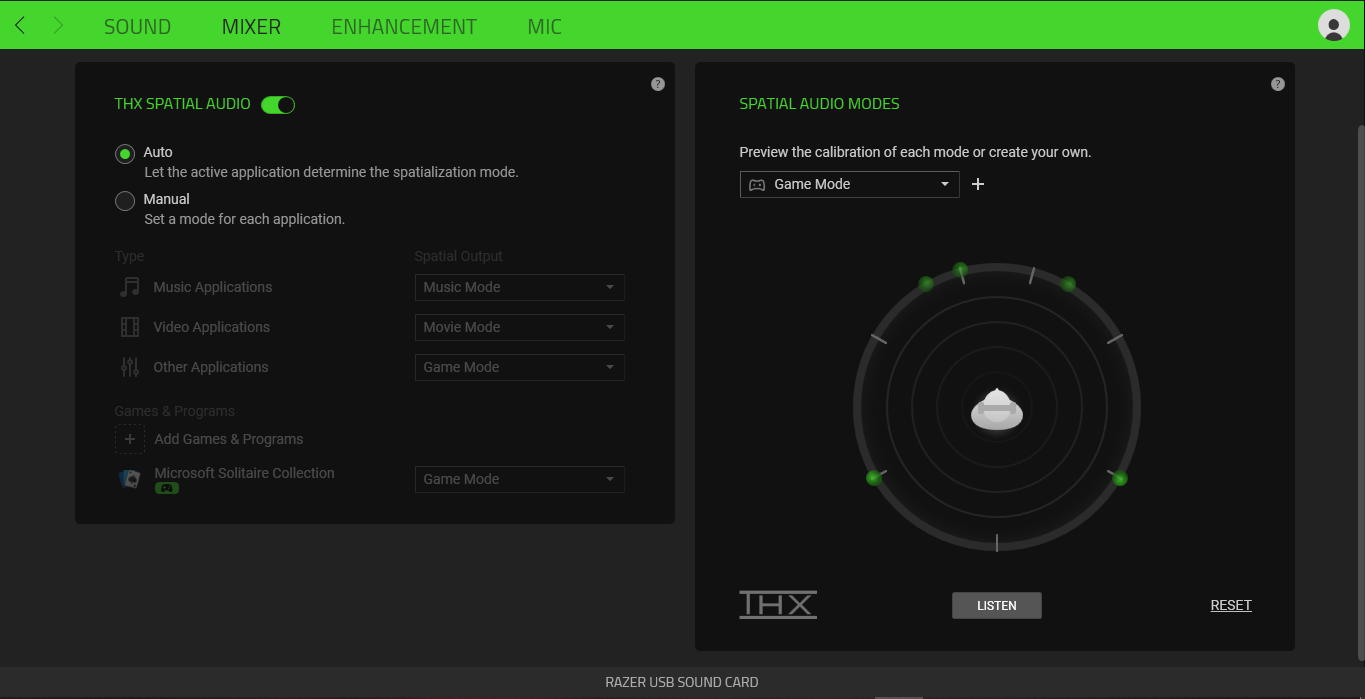
Task: Click the Video Applications label
Action: point(212,327)
